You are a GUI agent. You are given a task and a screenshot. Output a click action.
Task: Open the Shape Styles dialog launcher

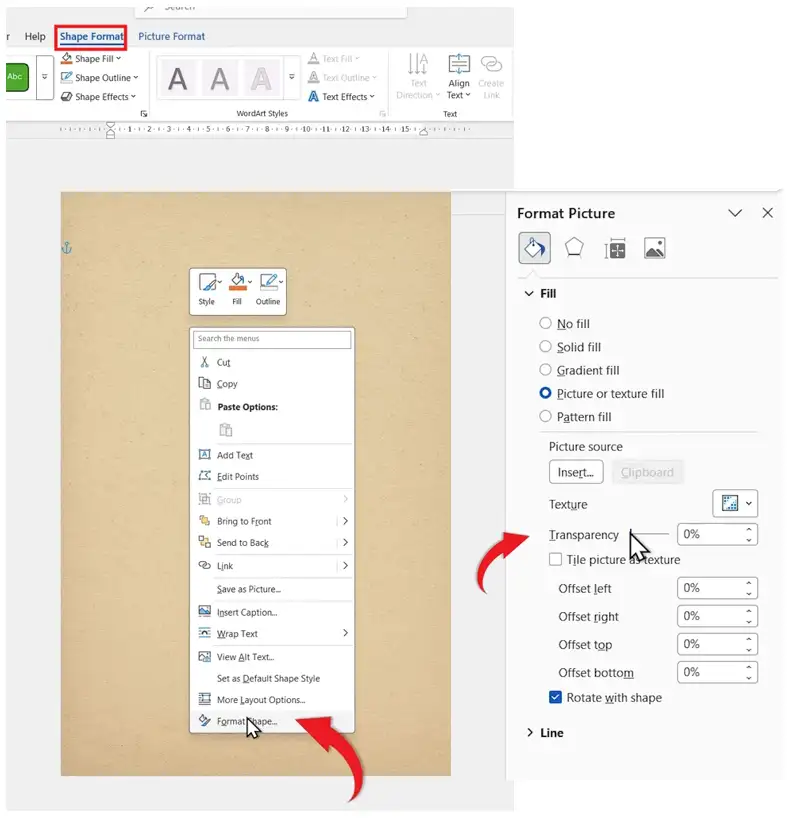(143, 114)
